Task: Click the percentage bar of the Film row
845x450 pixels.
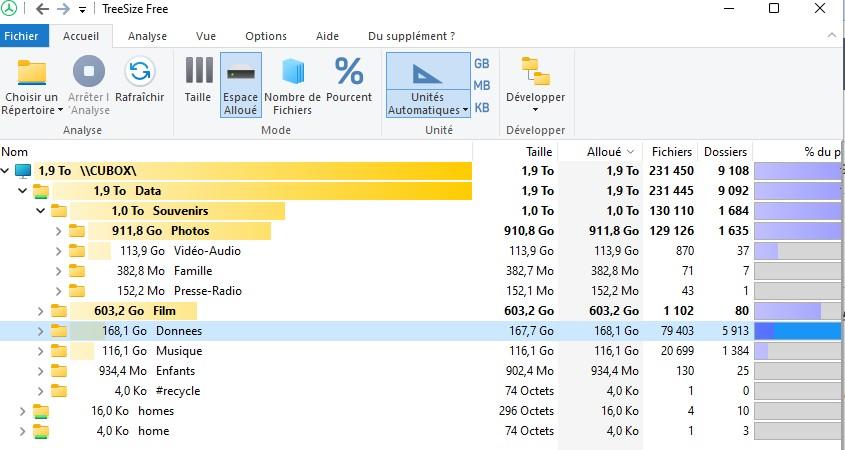Action: pyautogui.click(x=796, y=311)
